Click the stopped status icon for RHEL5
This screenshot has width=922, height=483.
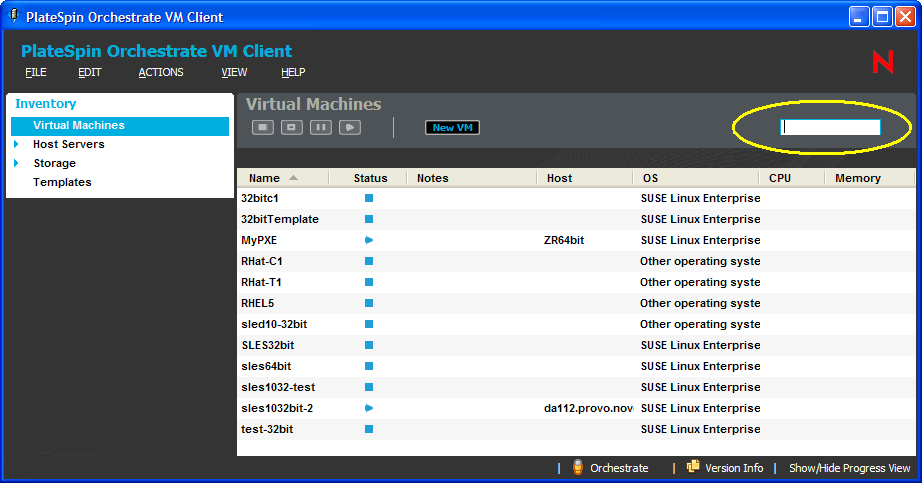point(369,303)
